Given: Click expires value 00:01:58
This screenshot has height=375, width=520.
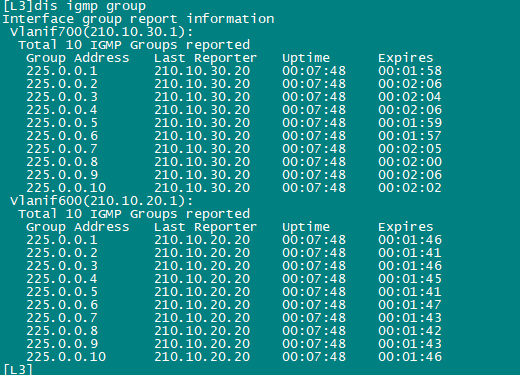Looking at the screenshot, I should click(x=410, y=71).
